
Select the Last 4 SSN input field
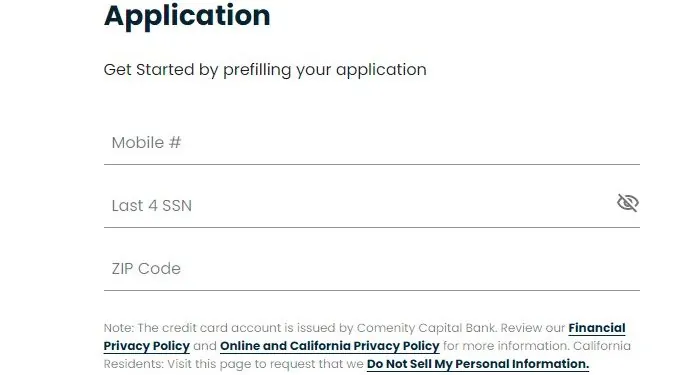pos(371,206)
